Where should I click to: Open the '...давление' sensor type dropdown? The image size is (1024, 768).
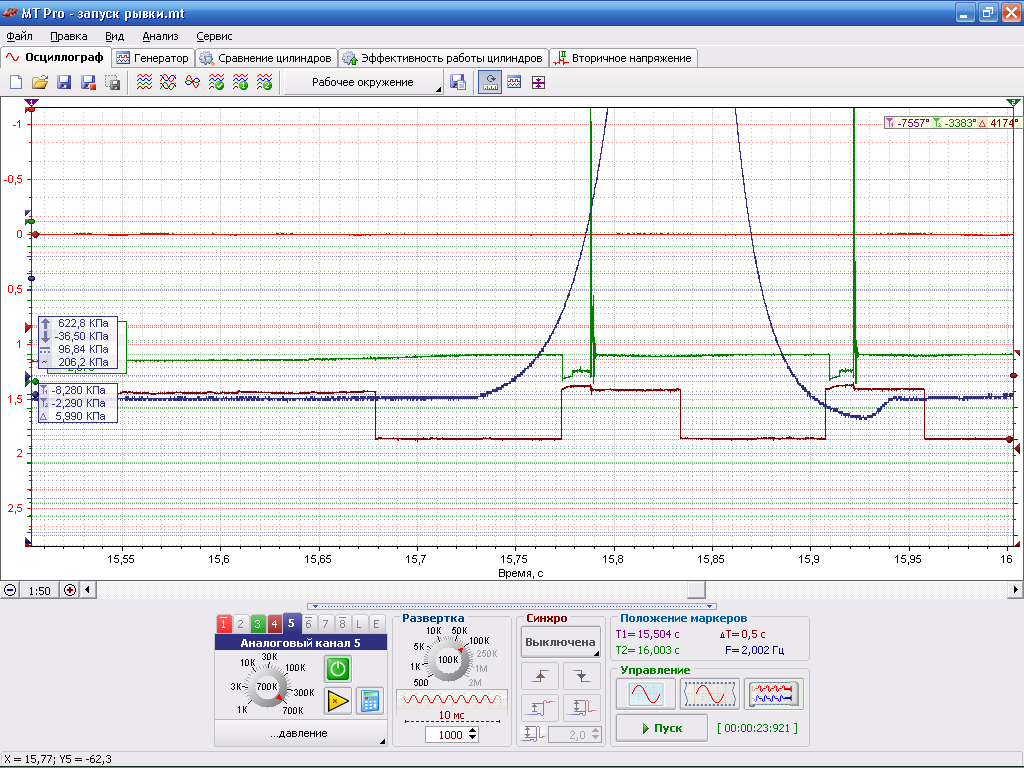tap(300, 733)
